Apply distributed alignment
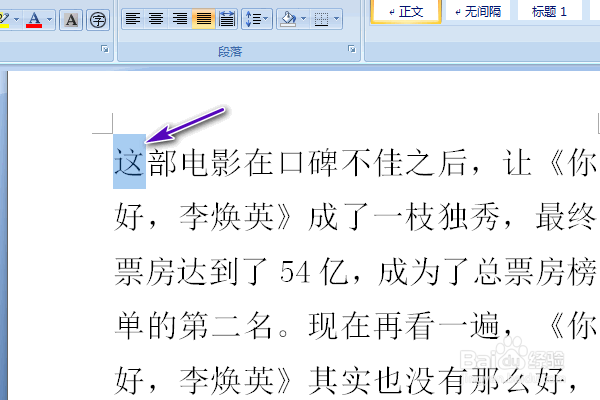Screen dimensions: 600x400 [227, 19]
